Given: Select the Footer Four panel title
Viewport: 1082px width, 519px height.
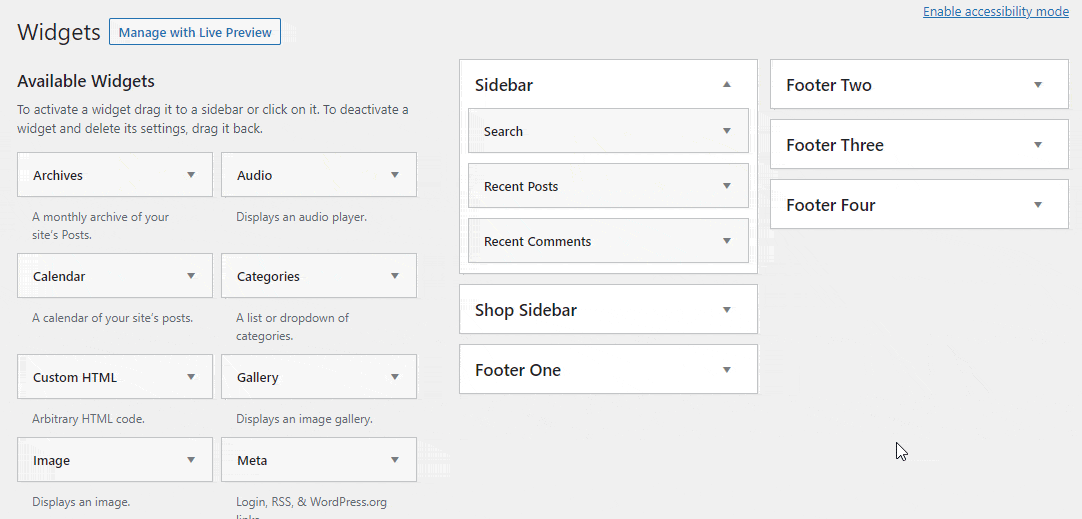Looking at the screenshot, I should 831,205.
